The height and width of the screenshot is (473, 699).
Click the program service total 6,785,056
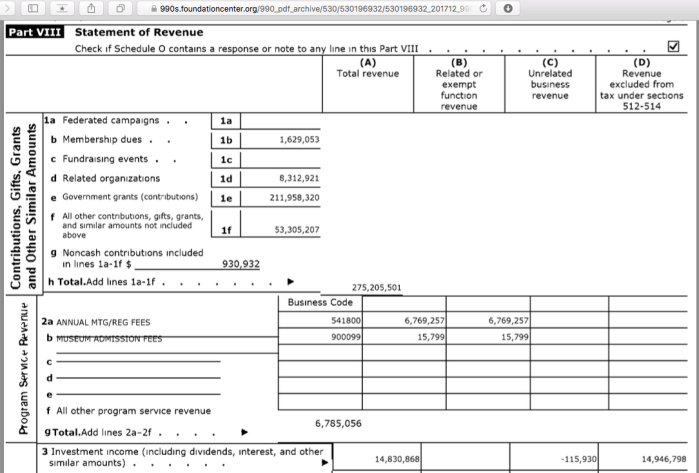(x=338, y=423)
